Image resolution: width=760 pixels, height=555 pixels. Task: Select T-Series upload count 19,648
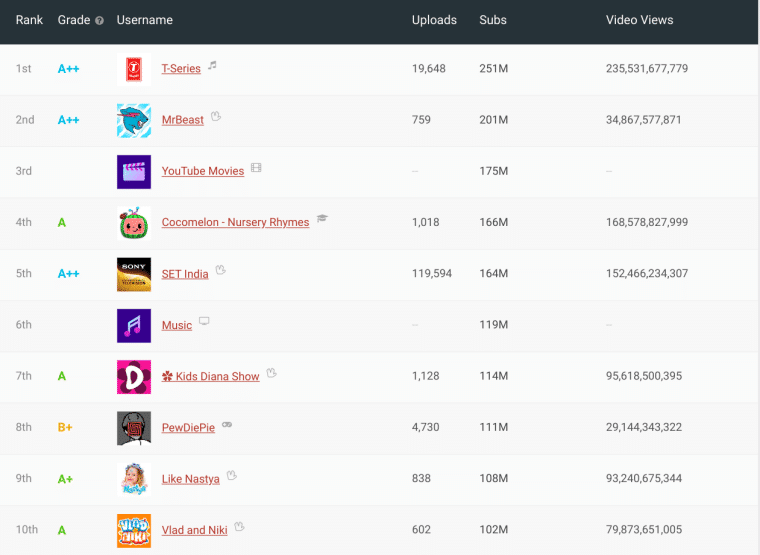click(428, 69)
